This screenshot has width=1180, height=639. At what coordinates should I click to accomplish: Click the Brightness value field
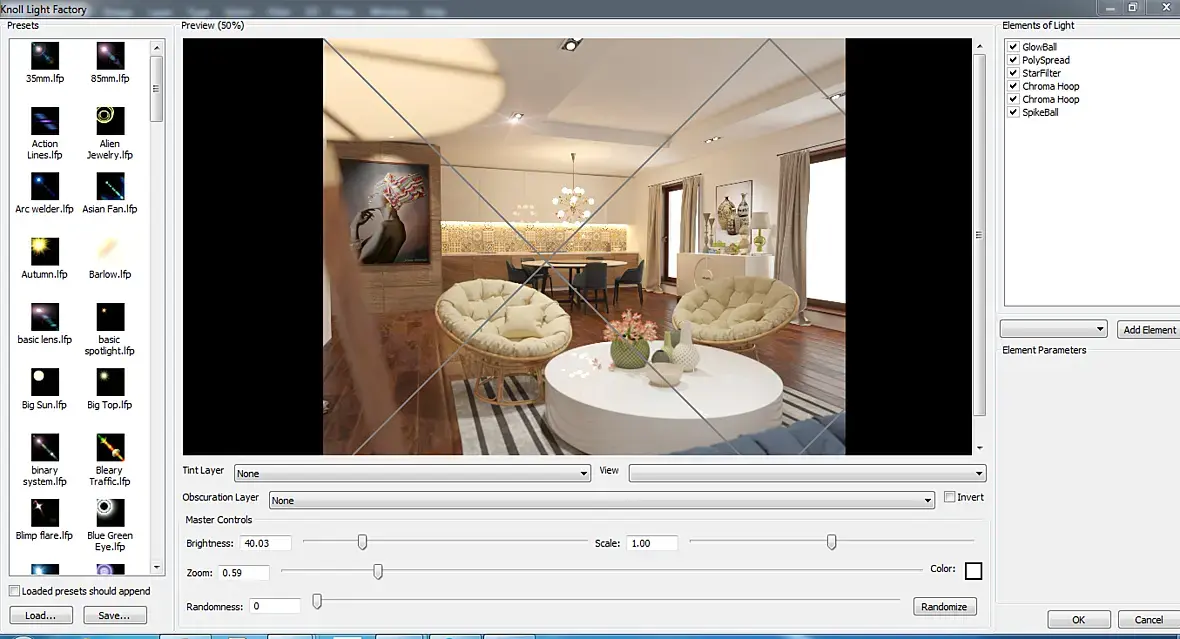click(266, 543)
